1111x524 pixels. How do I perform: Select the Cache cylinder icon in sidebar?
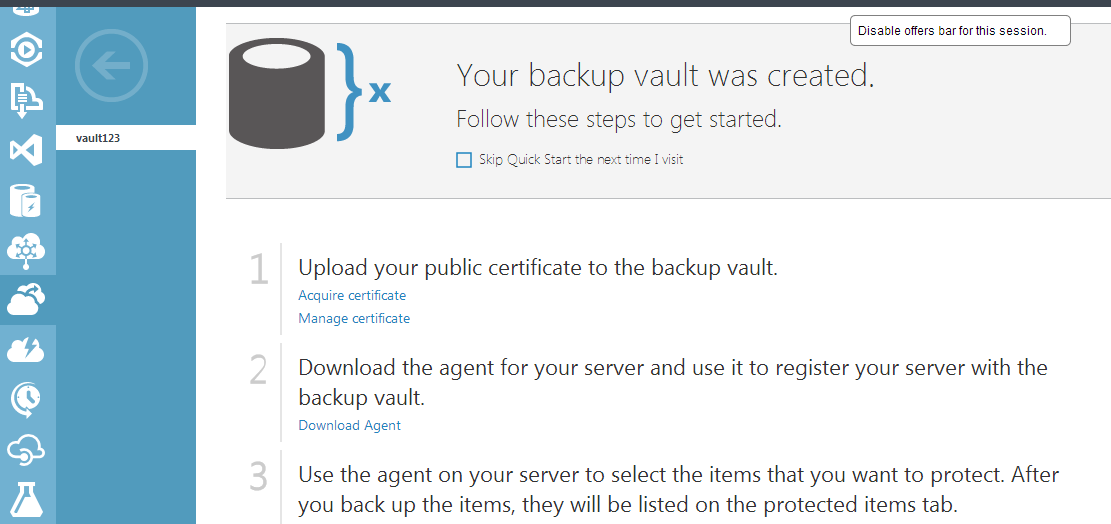click(x=27, y=200)
